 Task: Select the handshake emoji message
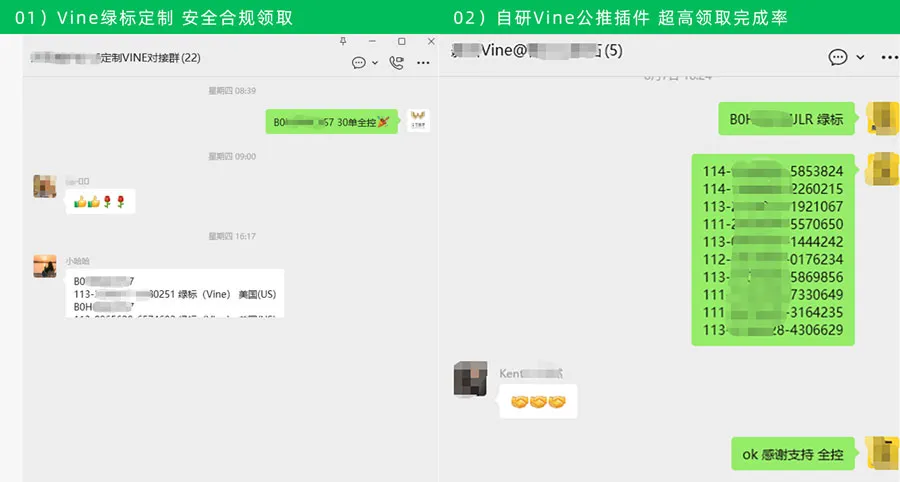[538, 401]
